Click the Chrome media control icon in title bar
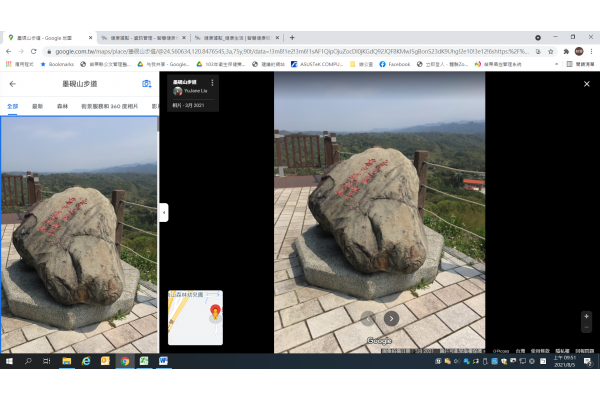 click(x=538, y=38)
